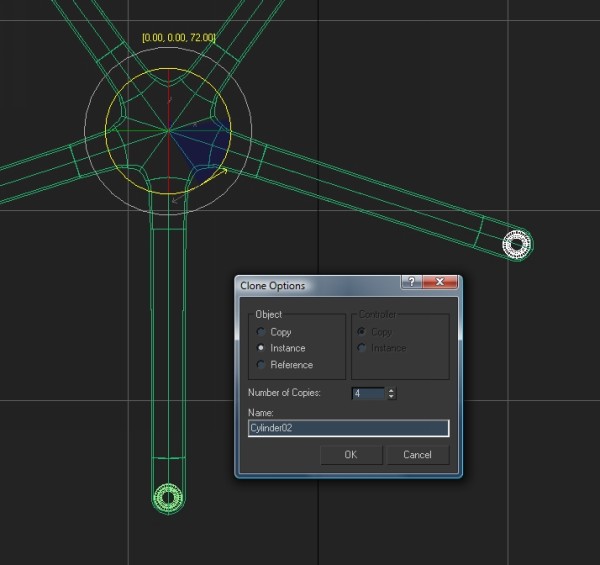Decrease Number of Copies with down arrow
The height and width of the screenshot is (565, 600).
(x=391, y=396)
